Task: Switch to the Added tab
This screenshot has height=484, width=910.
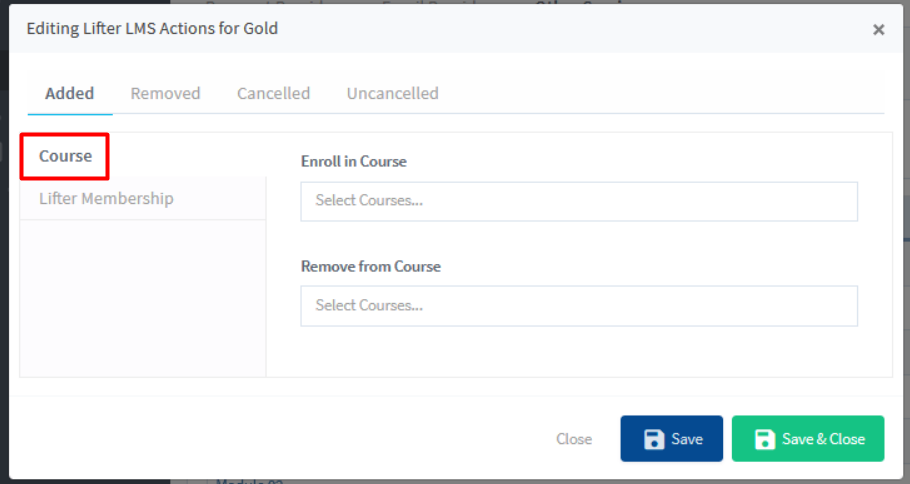Action: [69, 93]
